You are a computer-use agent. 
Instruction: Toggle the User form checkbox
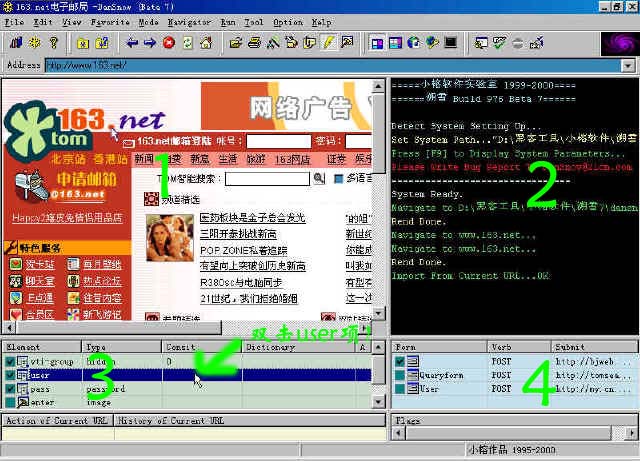click(x=400, y=389)
